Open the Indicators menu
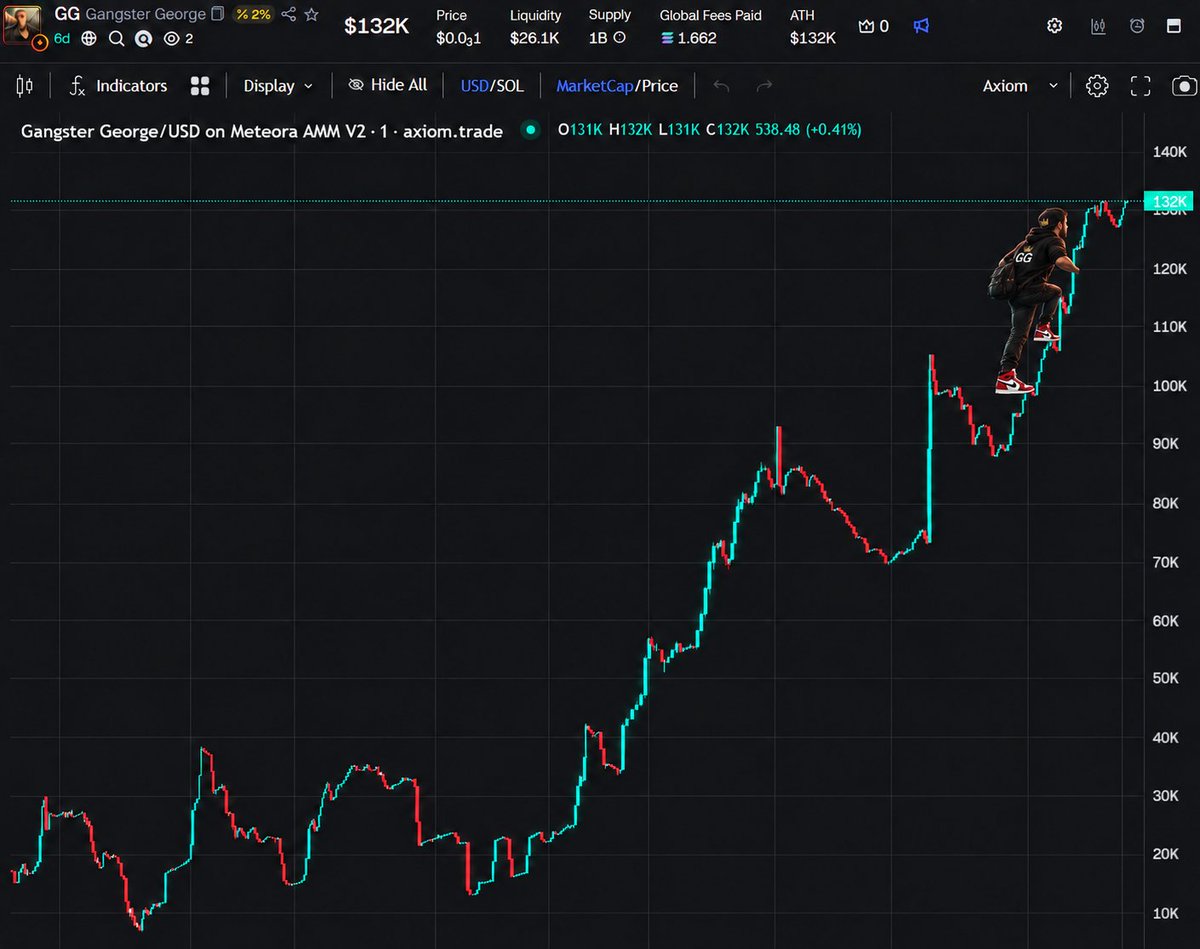Screen dimensions: 1200x949 pyautogui.click(x=118, y=86)
